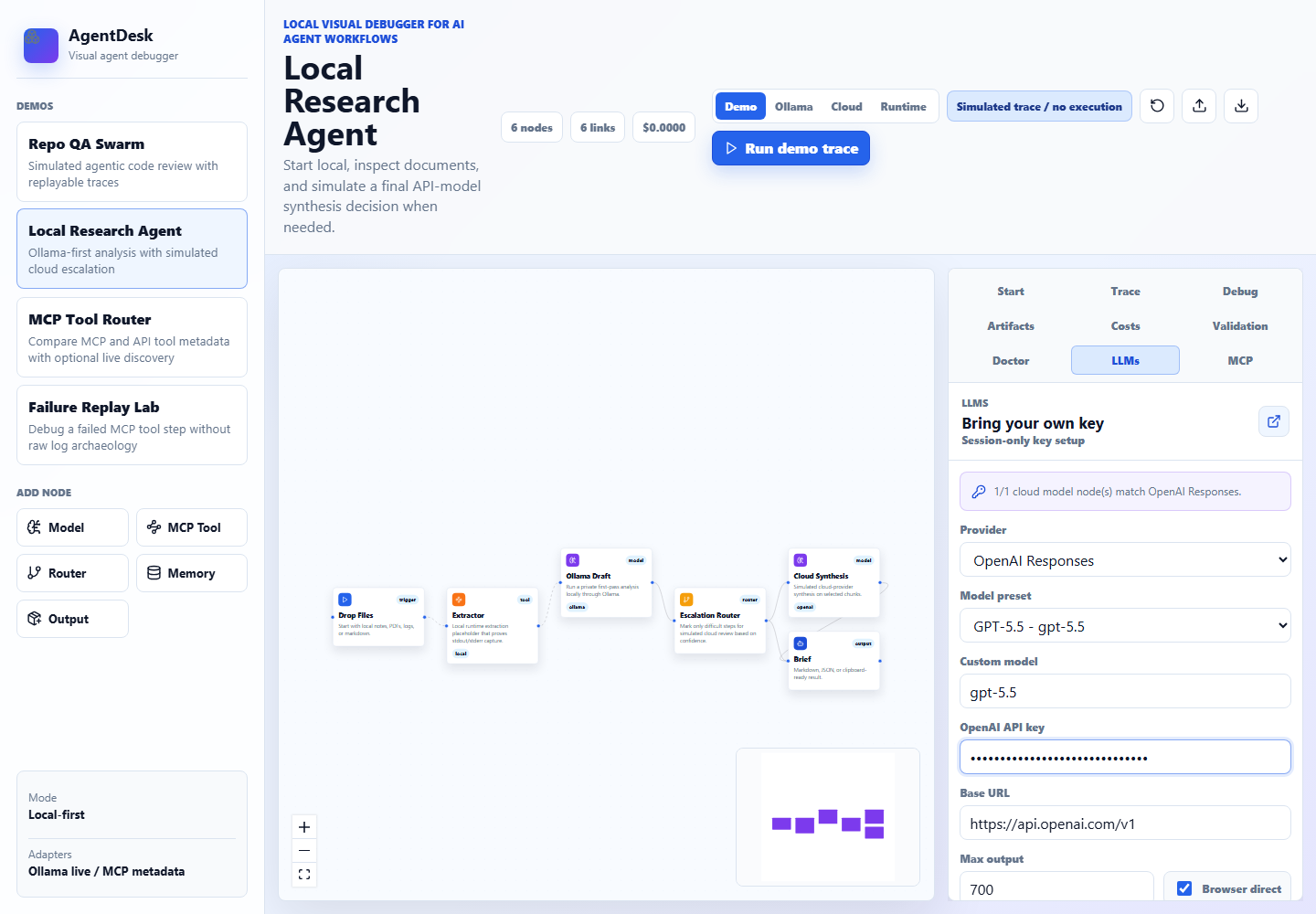Open the Start tab
This screenshot has width=1316, height=914.
click(x=1011, y=292)
